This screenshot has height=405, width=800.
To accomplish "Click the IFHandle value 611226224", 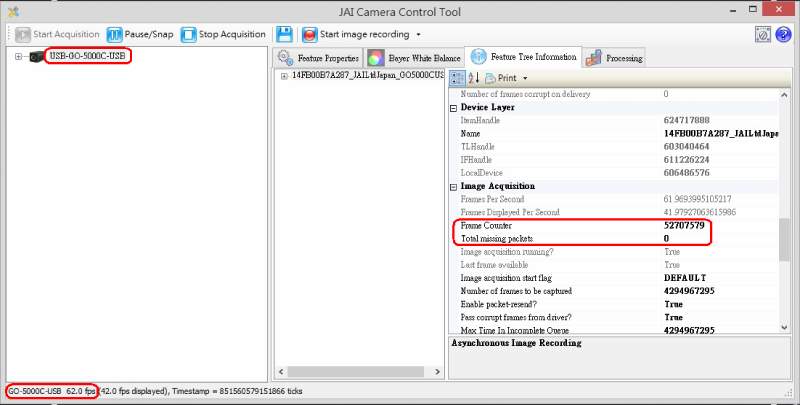I will point(686,160).
